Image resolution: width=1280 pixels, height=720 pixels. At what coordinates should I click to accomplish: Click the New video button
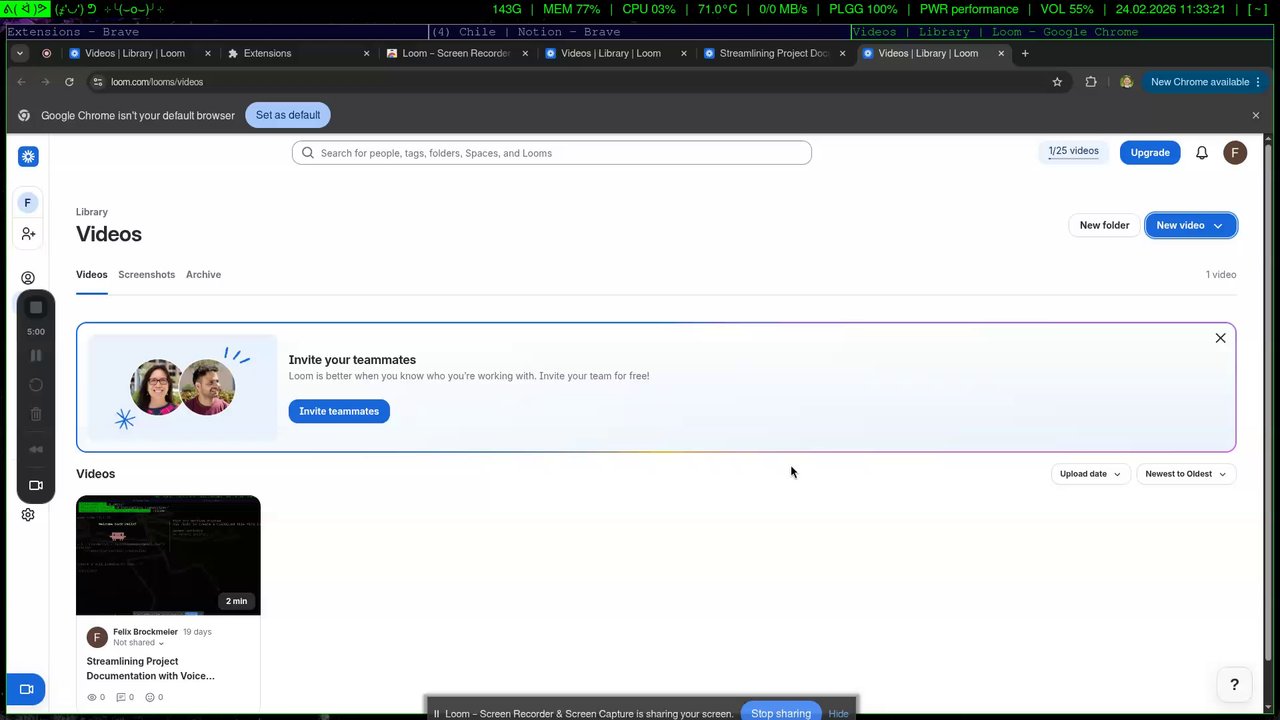(1190, 225)
